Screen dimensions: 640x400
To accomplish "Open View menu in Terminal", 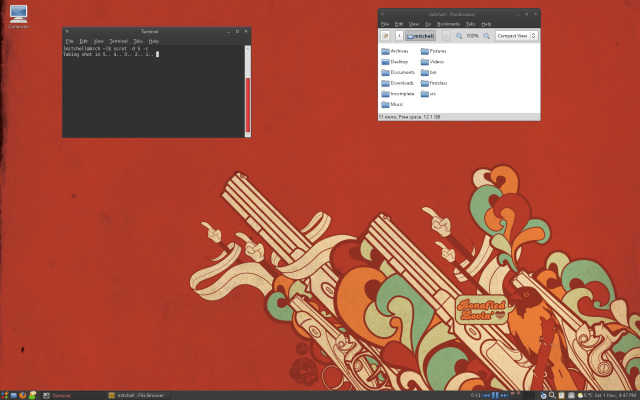I will (x=98, y=41).
